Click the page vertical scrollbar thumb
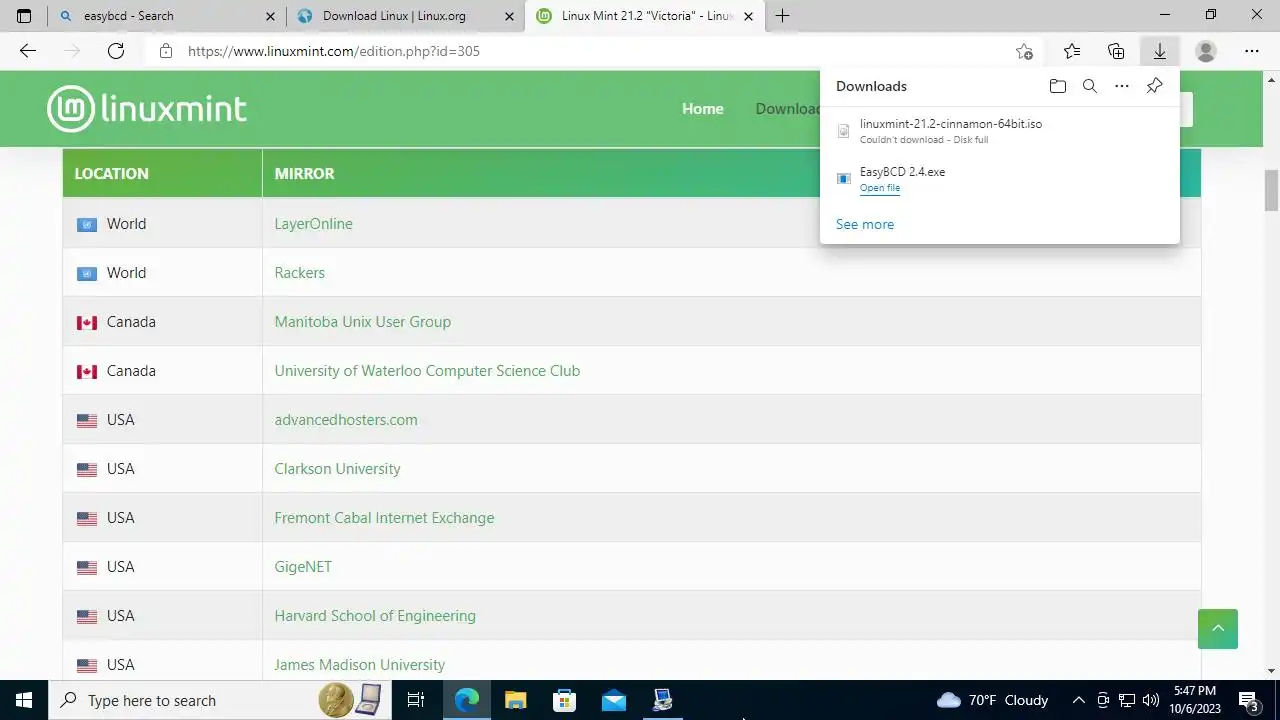This screenshot has width=1280, height=720. [1271, 190]
